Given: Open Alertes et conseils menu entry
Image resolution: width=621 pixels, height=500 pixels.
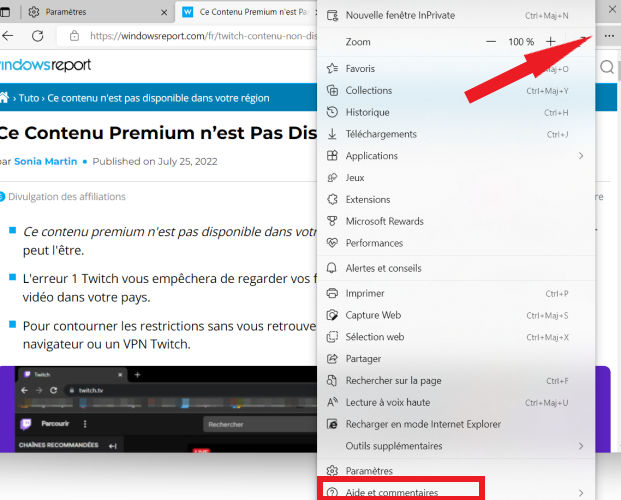Looking at the screenshot, I should [x=455, y=268].
